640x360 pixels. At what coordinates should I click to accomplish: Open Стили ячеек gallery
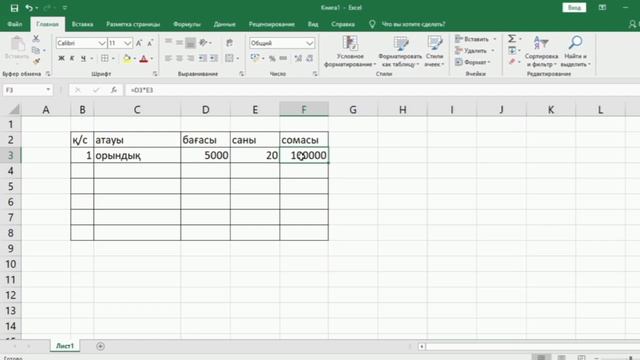(434, 51)
